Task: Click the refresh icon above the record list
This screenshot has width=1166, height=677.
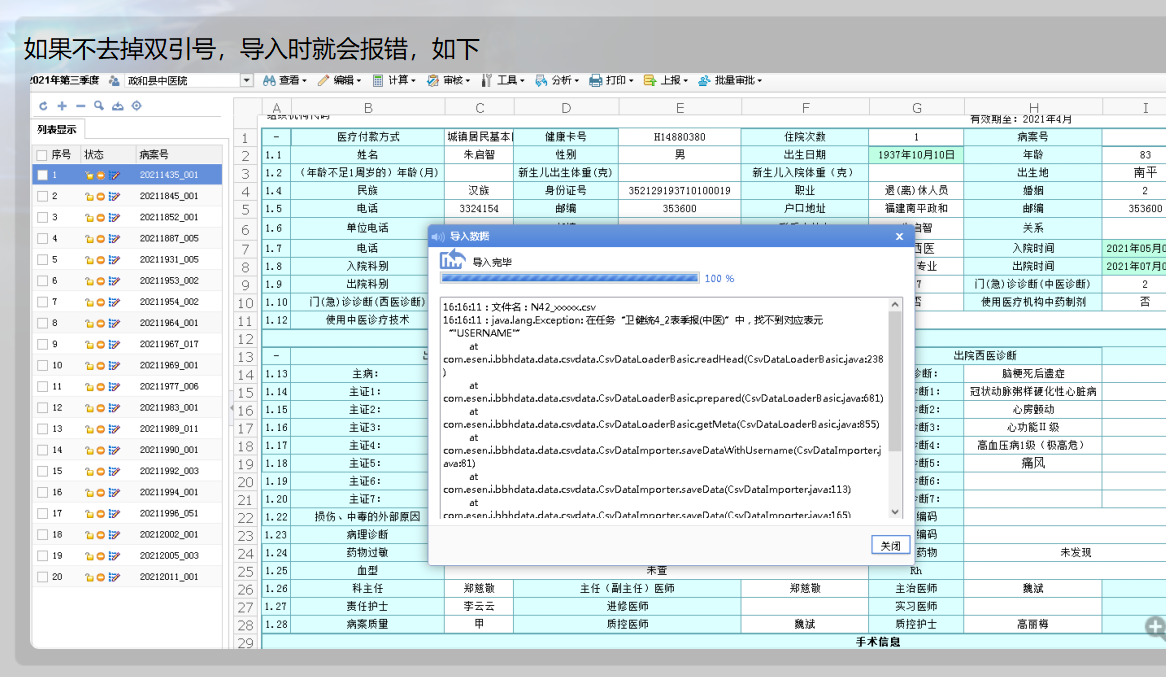Action: [x=43, y=106]
